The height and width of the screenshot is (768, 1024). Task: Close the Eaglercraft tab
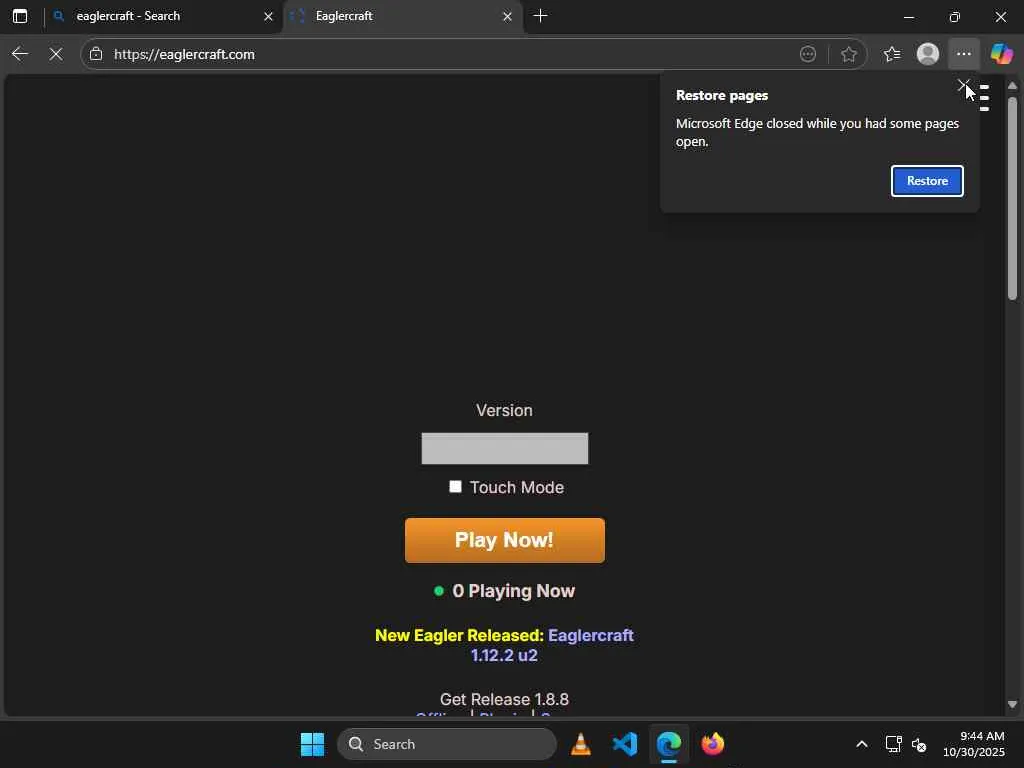(x=507, y=17)
